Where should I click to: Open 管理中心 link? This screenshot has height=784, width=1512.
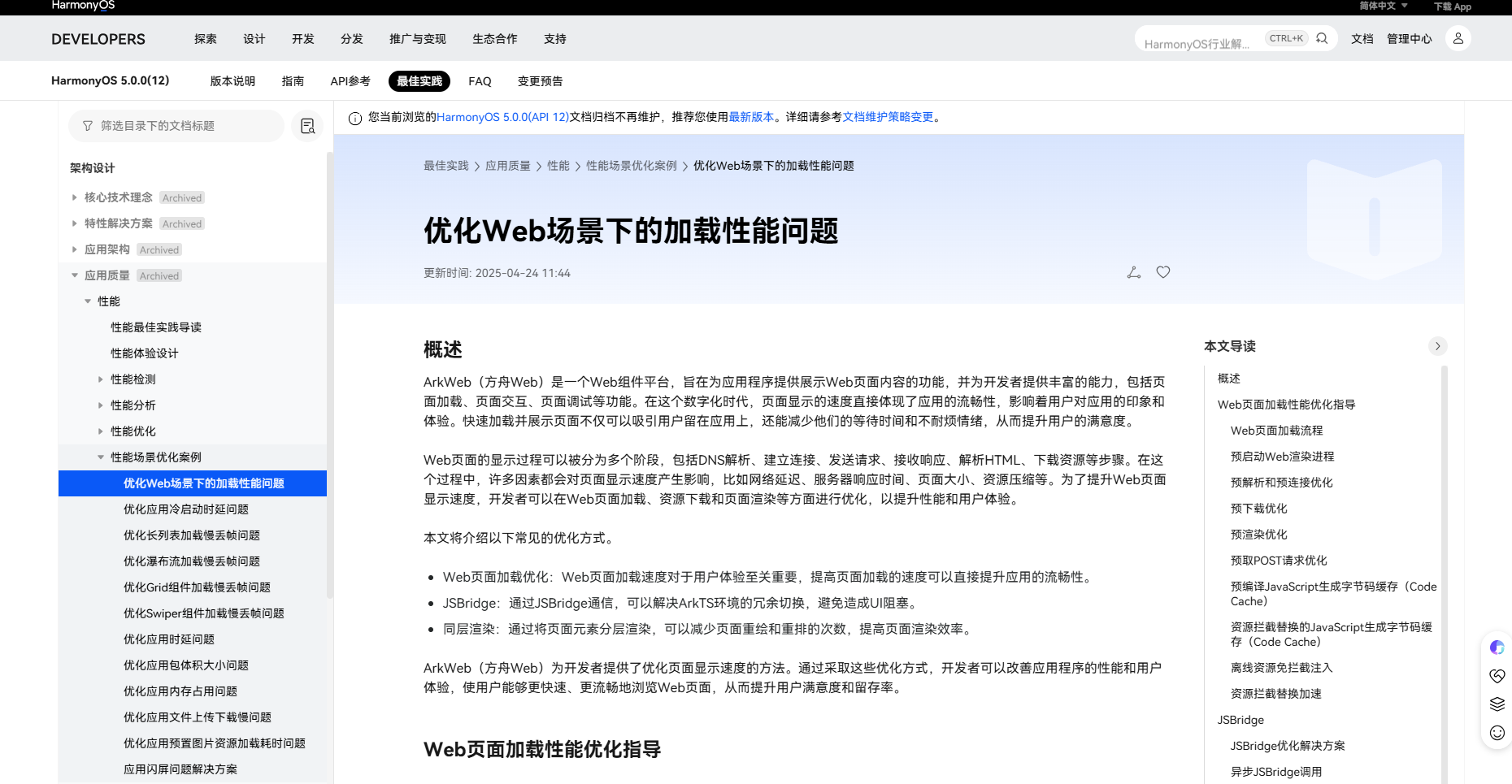click(x=1410, y=39)
